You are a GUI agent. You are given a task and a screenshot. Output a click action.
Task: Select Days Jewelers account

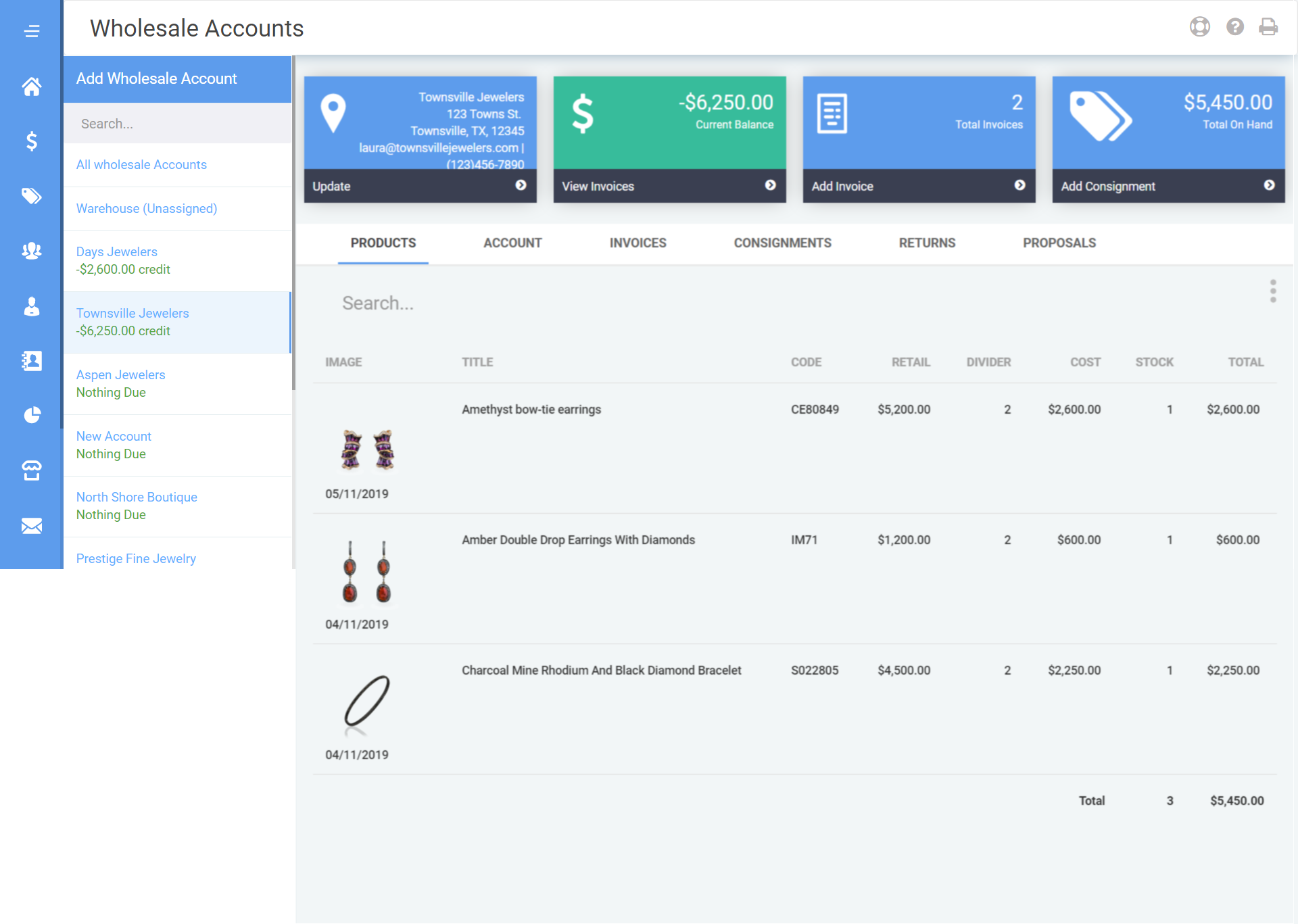point(177,261)
